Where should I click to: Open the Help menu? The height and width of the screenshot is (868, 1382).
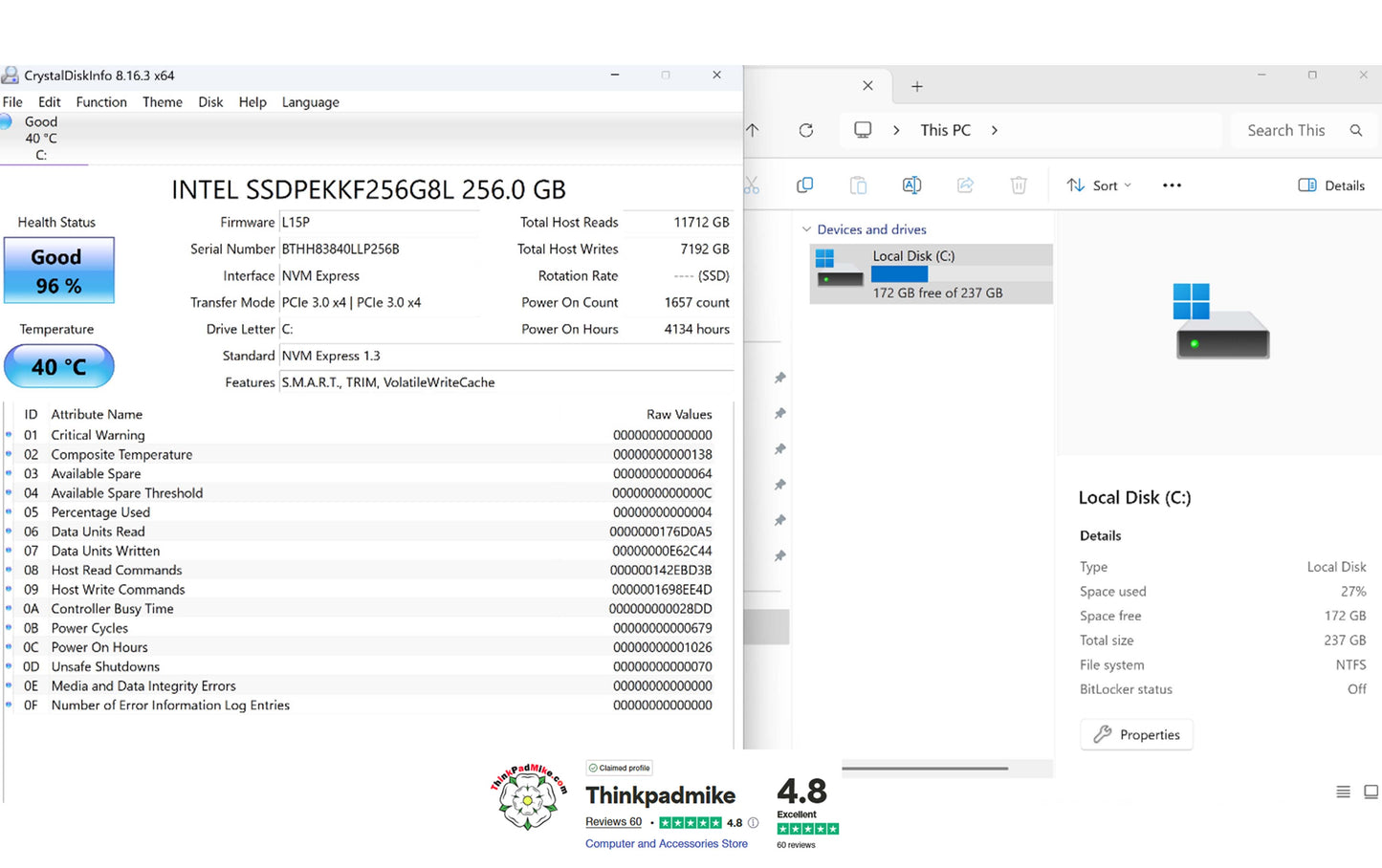click(x=252, y=102)
